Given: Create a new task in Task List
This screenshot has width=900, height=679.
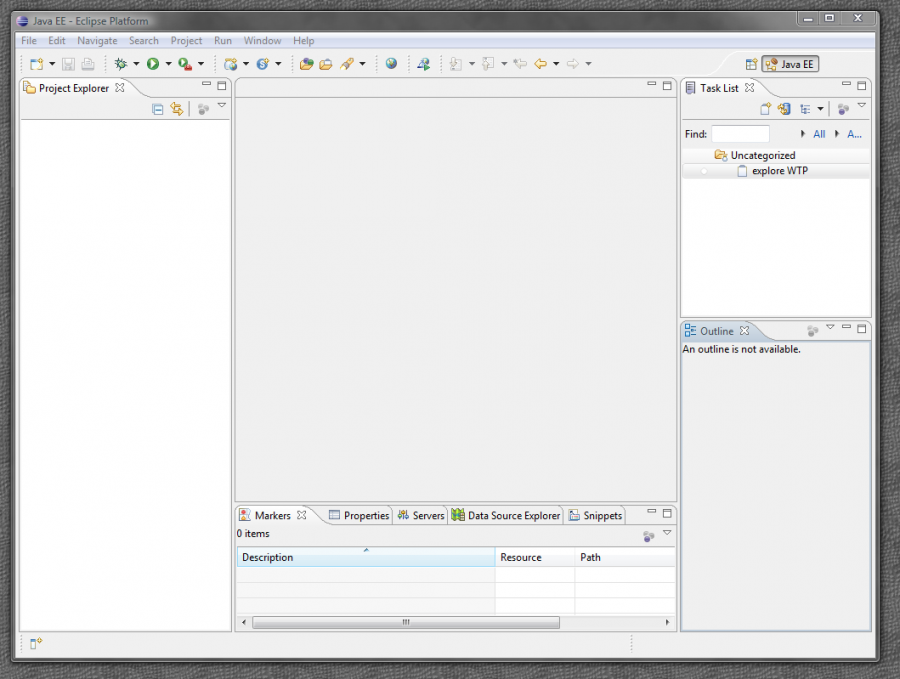Looking at the screenshot, I should [766, 108].
